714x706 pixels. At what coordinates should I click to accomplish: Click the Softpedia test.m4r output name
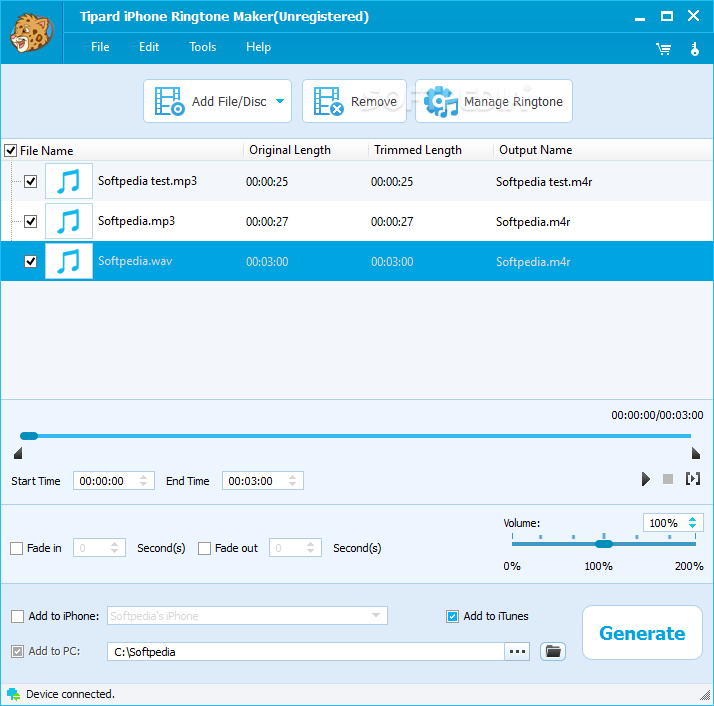tap(544, 182)
